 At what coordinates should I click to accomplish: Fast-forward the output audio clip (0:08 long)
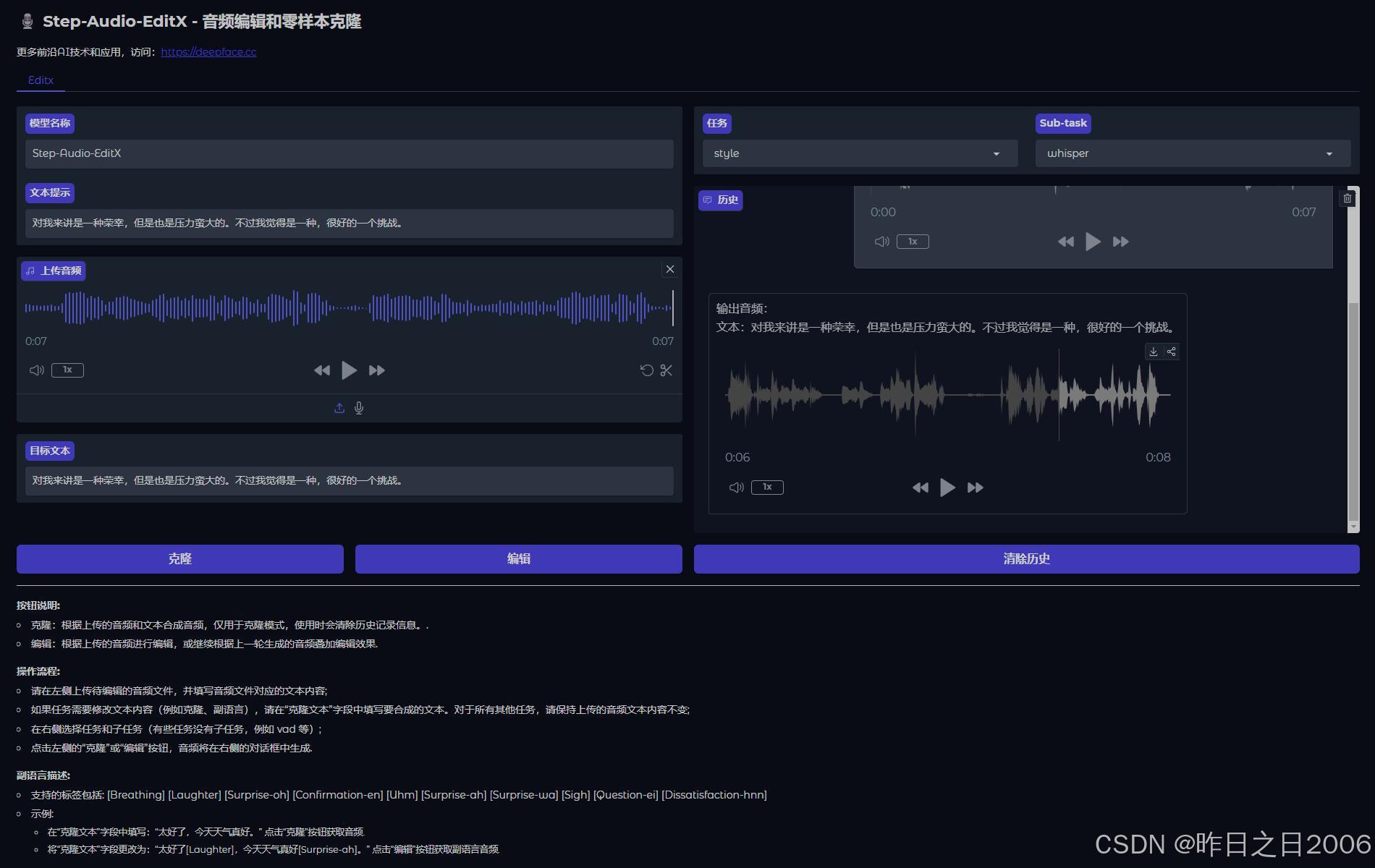(976, 488)
